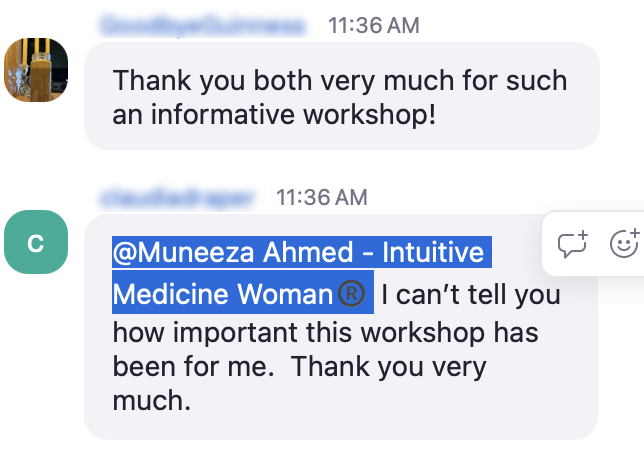Click the "Medicine Woman" highlighted mention text
Screen dimensions: 644x458
coord(222,295)
